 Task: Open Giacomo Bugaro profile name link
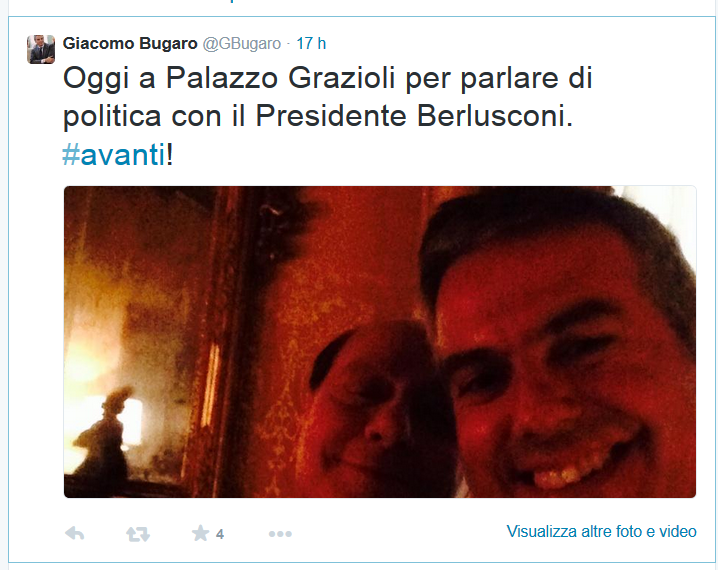(130, 43)
